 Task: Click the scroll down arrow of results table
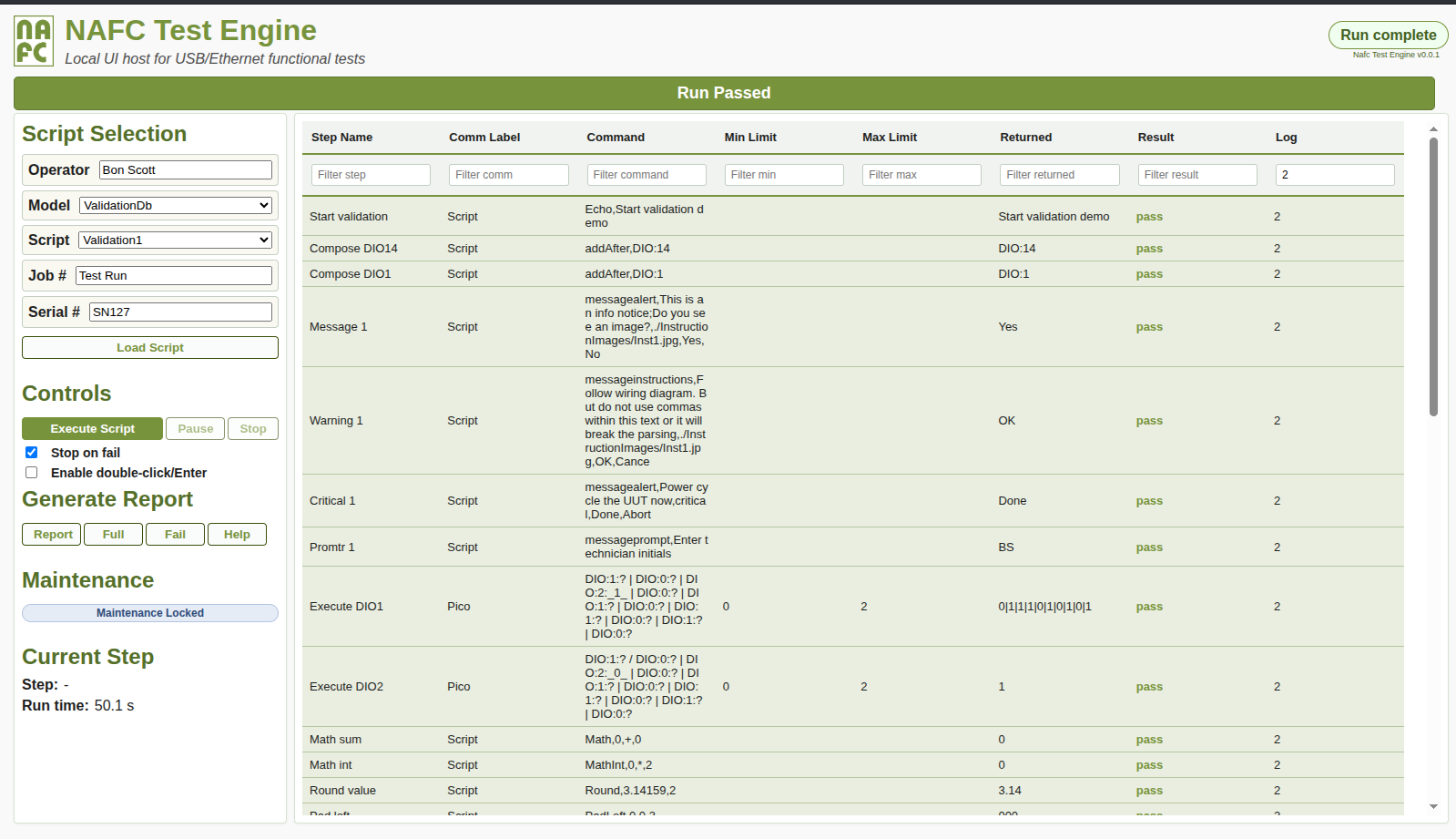[1433, 806]
